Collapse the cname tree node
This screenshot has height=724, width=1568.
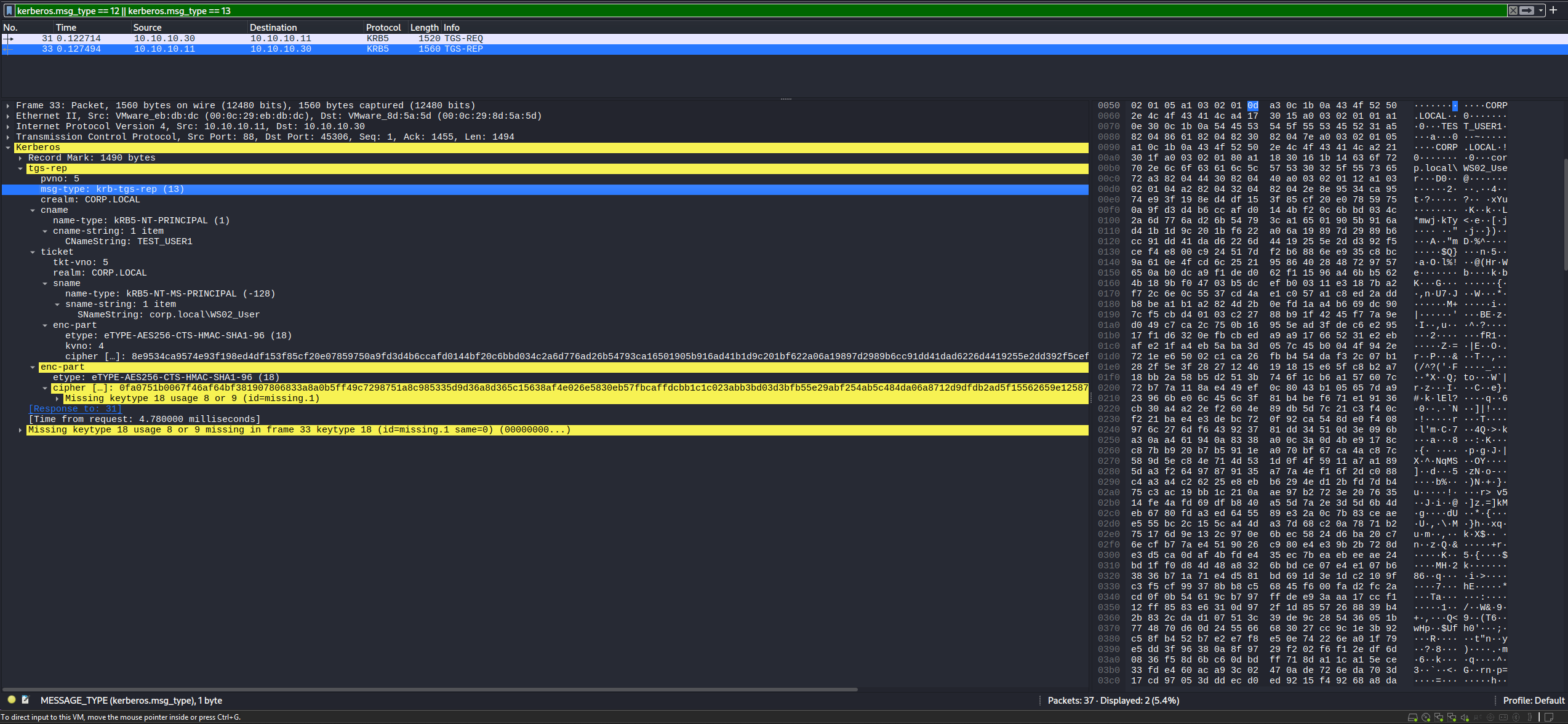tap(33, 210)
